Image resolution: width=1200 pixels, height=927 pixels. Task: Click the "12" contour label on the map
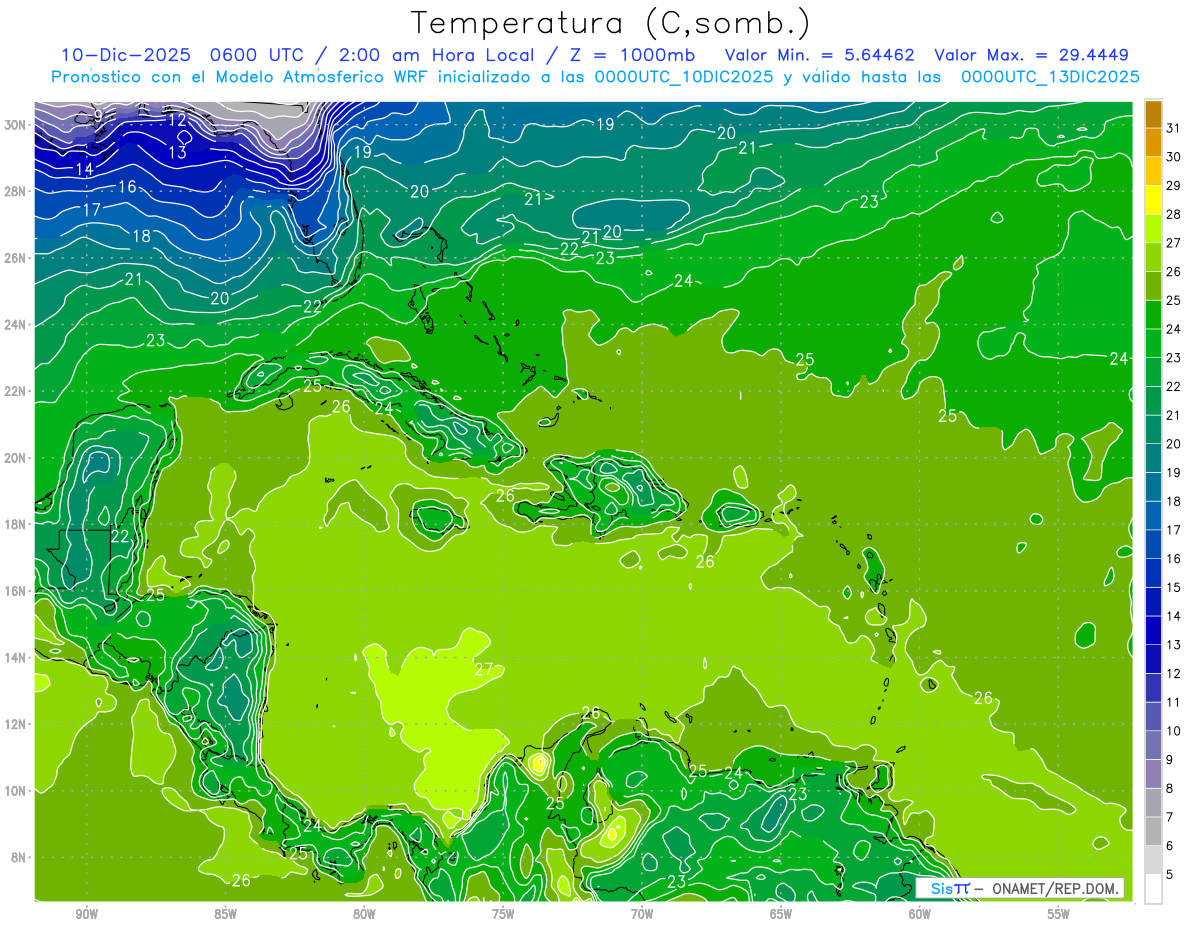click(177, 120)
